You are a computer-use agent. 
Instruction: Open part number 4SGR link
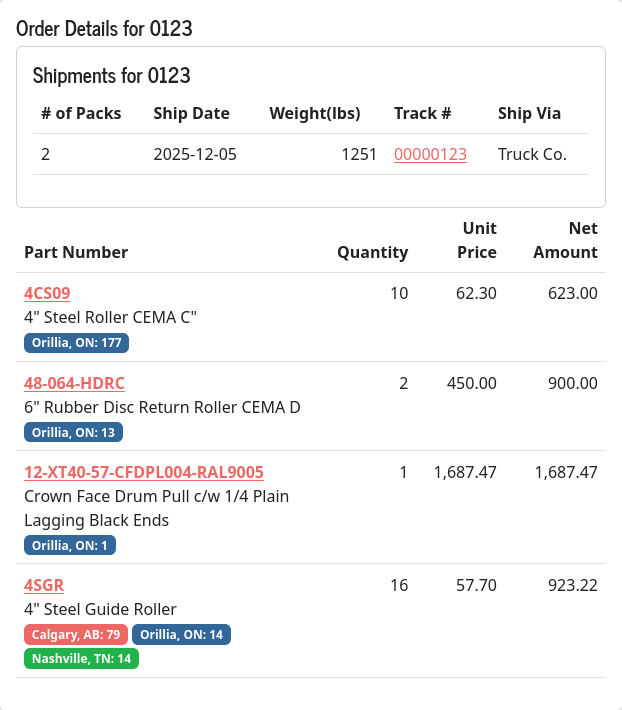[x=44, y=585]
